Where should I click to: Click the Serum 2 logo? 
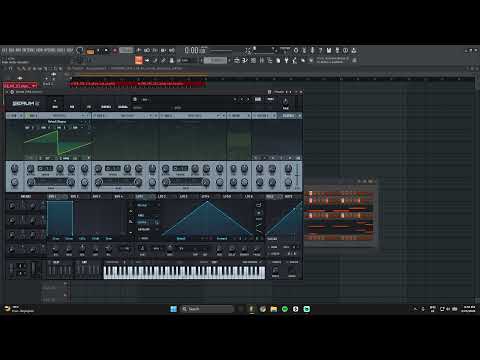[x=26, y=104]
